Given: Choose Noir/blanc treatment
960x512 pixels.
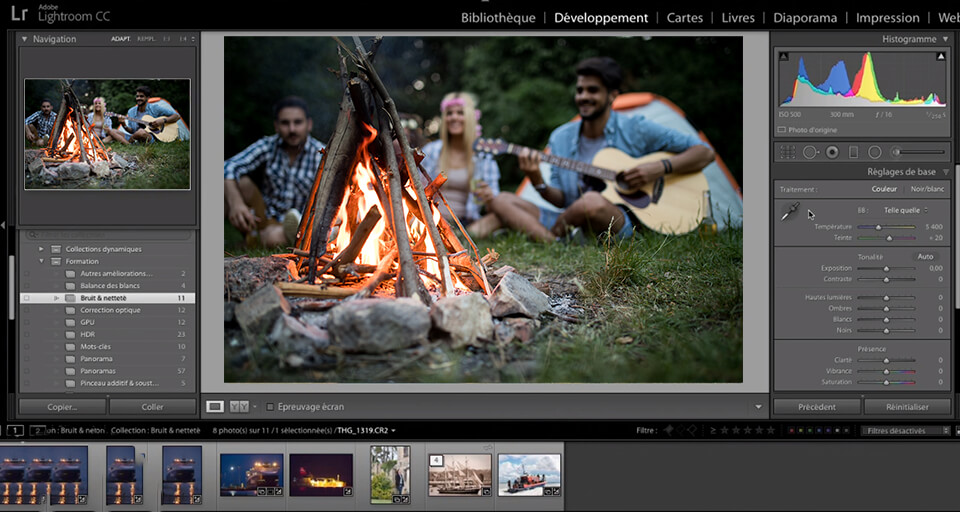Looking at the screenshot, I should [x=927, y=189].
